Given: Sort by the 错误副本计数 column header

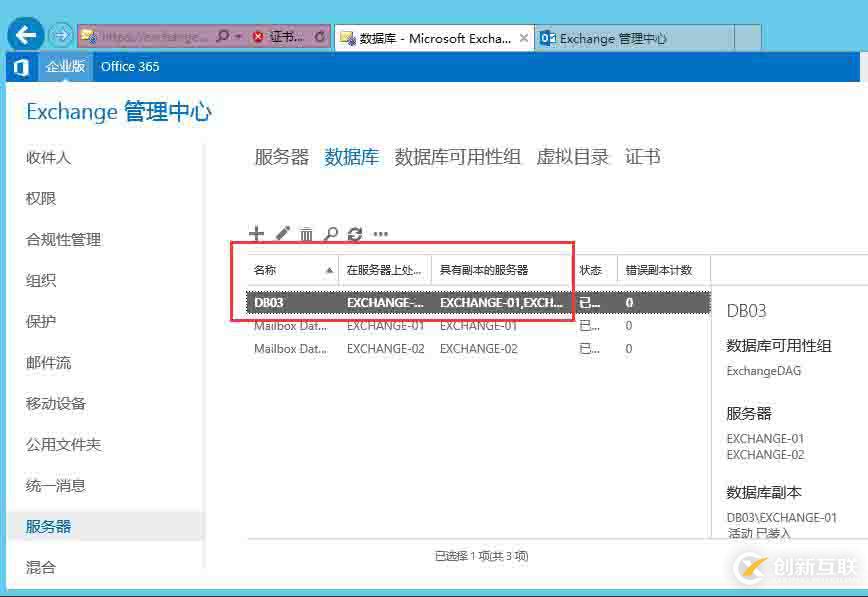Looking at the screenshot, I should [x=663, y=270].
